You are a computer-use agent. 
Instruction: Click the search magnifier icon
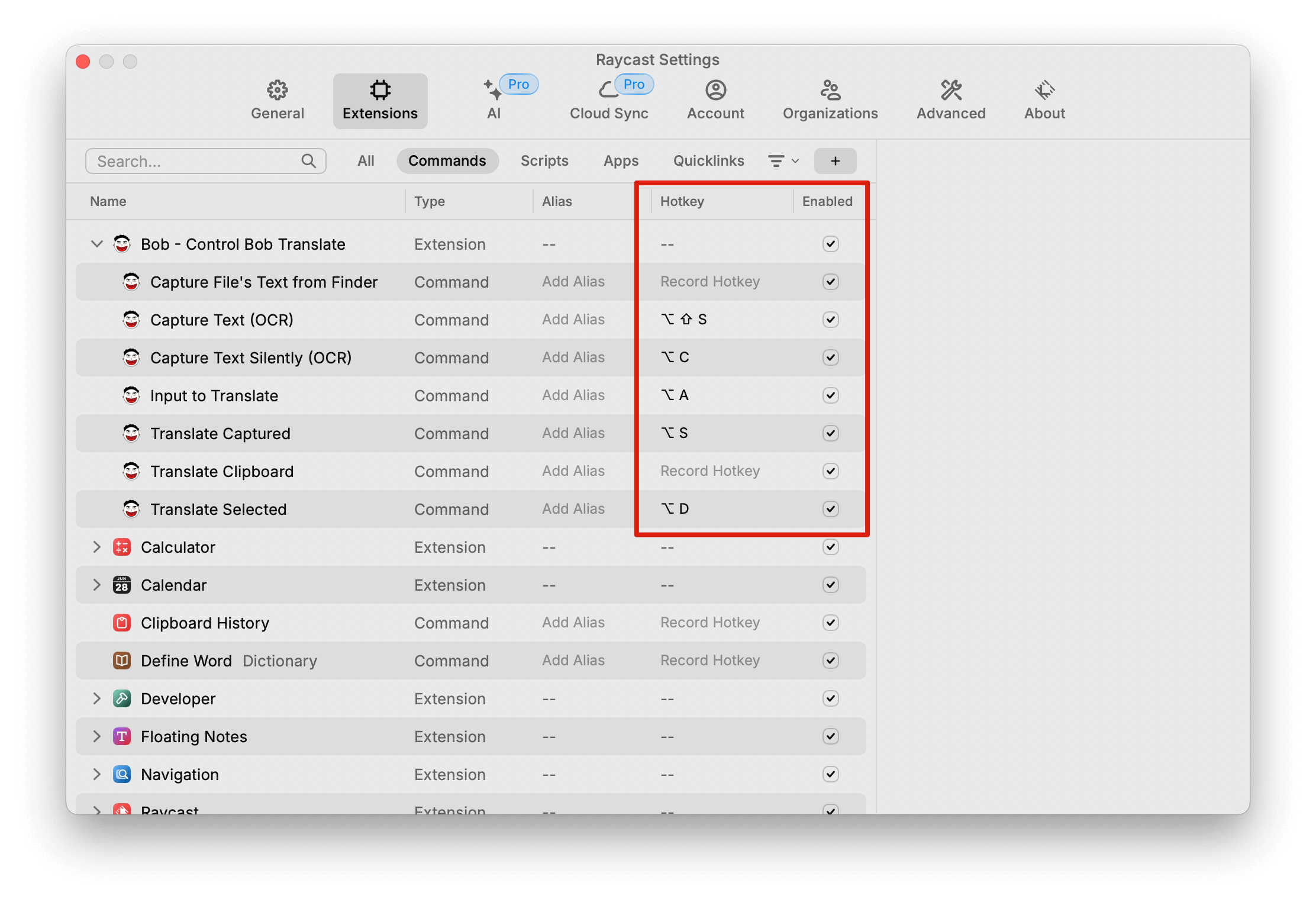coord(308,161)
